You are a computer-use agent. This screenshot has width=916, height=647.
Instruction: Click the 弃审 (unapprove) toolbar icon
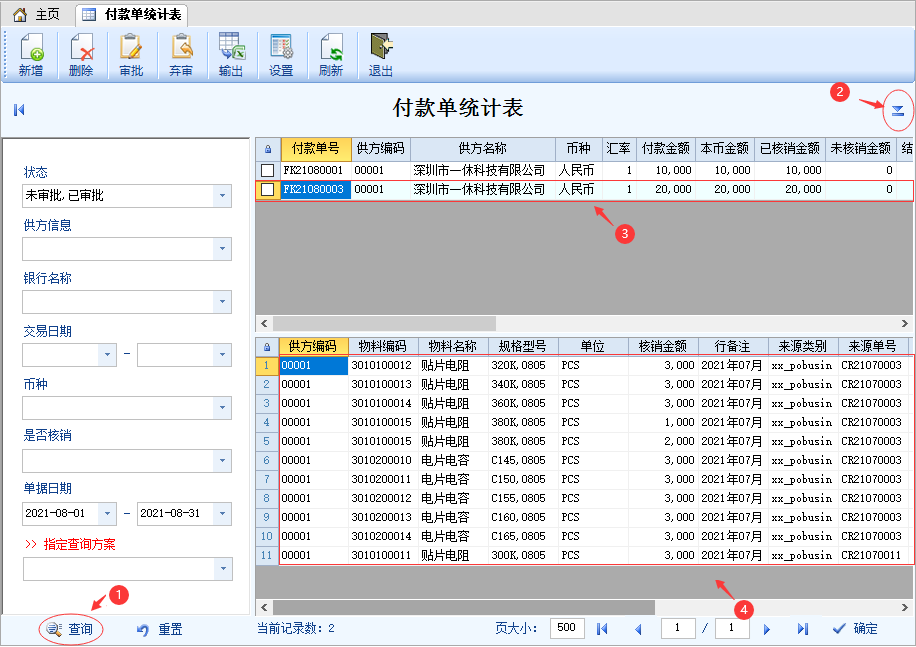coord(181,55)
